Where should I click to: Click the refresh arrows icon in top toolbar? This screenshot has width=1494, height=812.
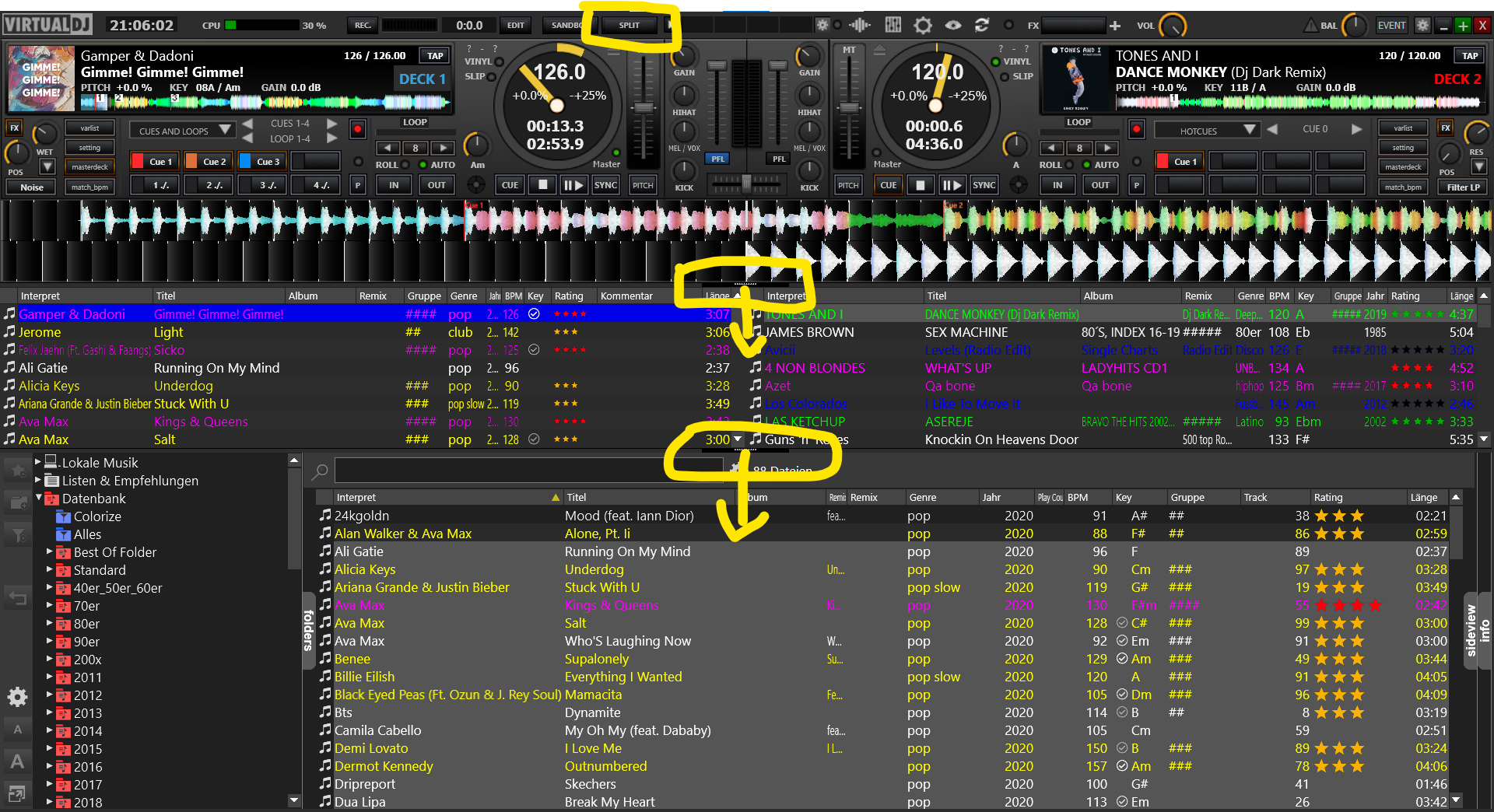click(x=982, y=25)
